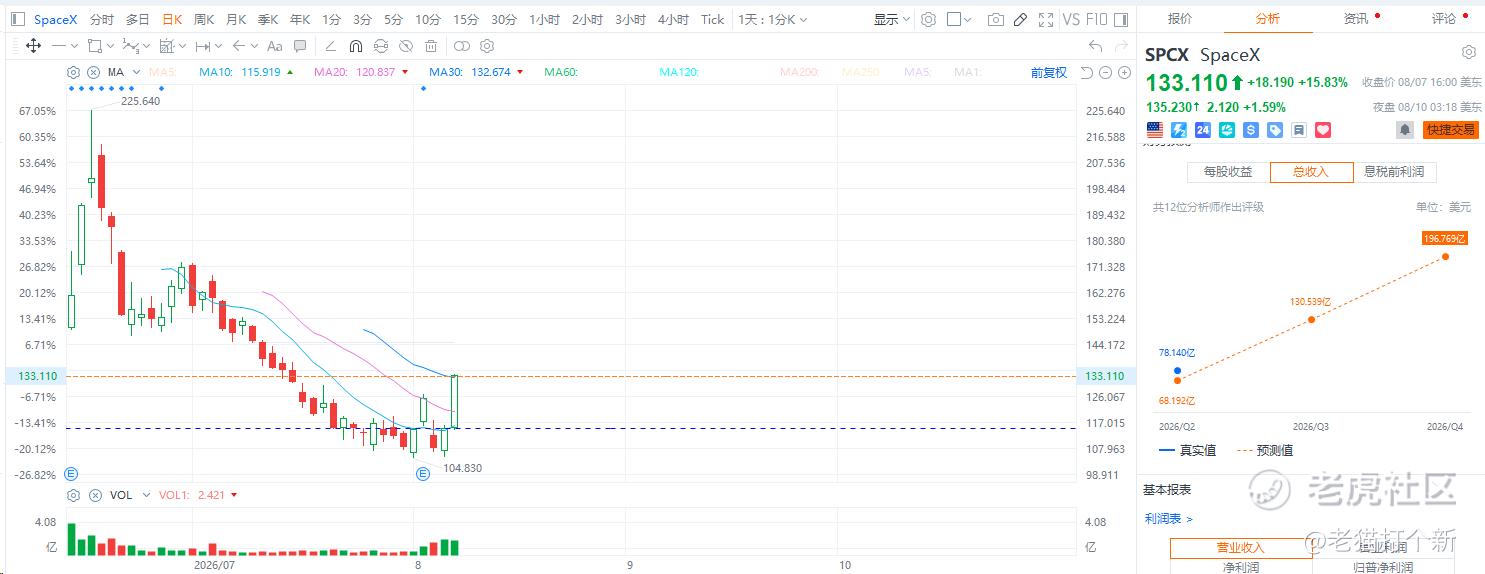1485x574 pixels.
Task: Remove the VOL indicator with X icon
Action: (96, 495)
